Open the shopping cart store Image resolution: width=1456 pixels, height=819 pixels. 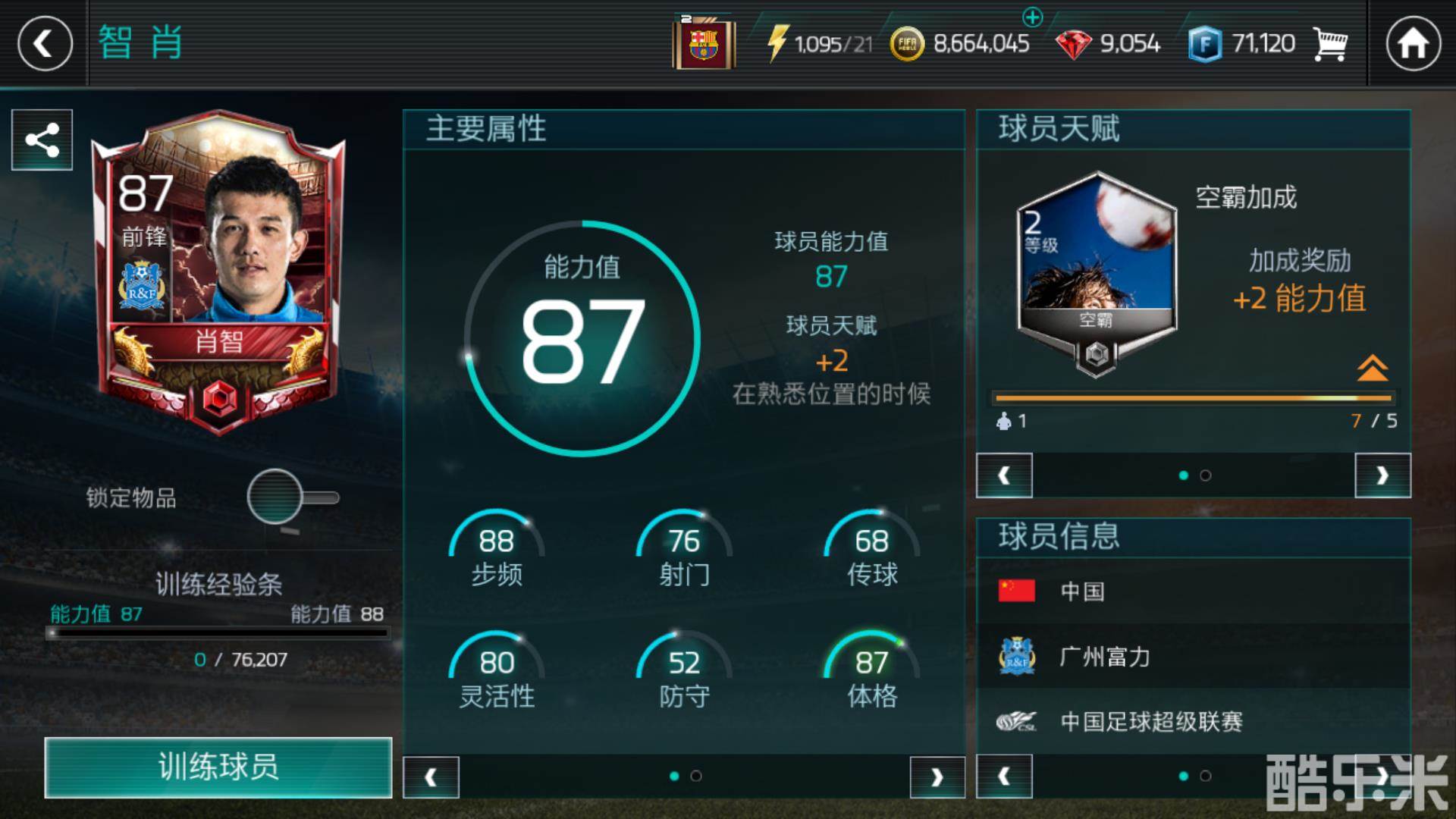(1330, 44)
